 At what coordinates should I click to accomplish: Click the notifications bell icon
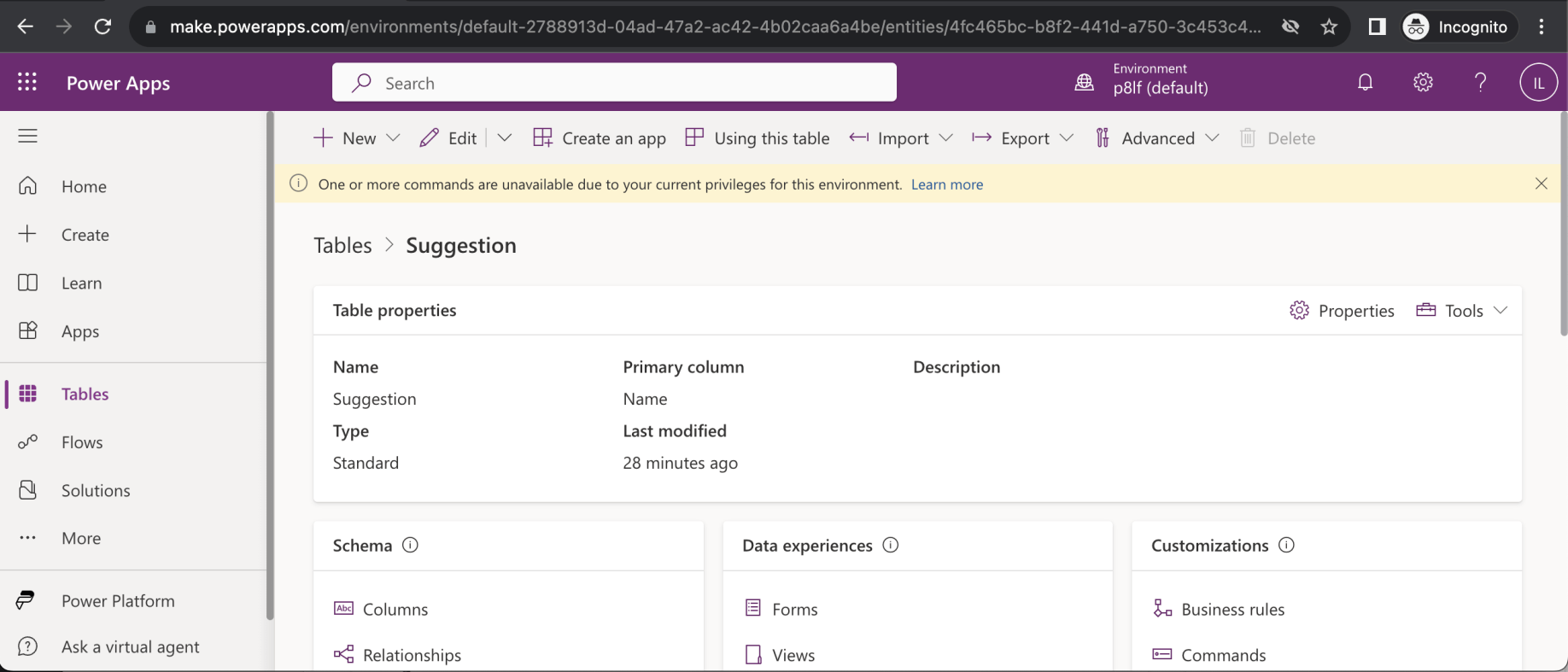[x=1365, y=82]
